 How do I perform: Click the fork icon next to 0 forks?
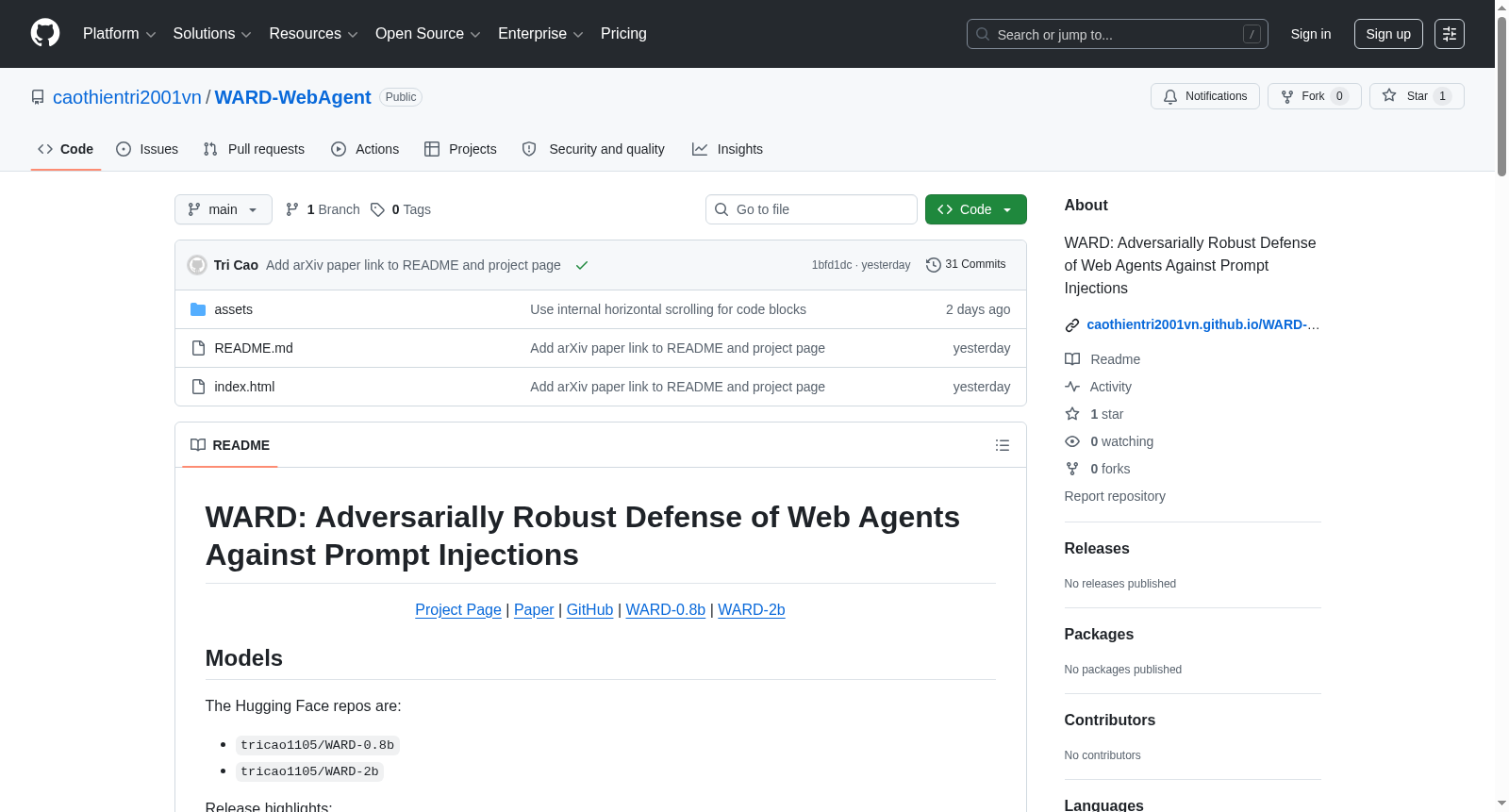(1072, 469)
